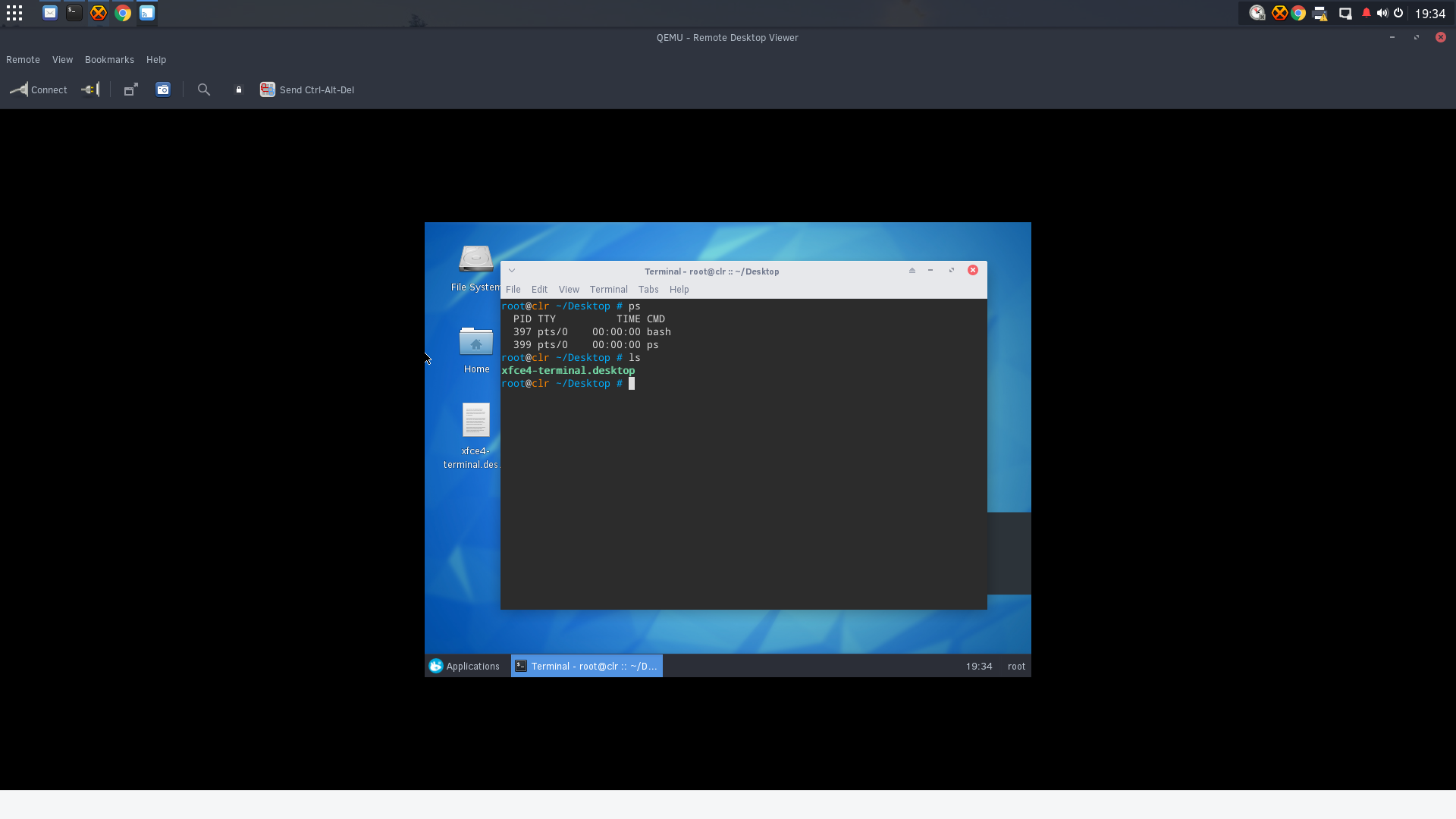The height and width of the screenshot is (819, 1456).
Task: Click the Chrome icon in the system tray
Action: point(1298,13)
